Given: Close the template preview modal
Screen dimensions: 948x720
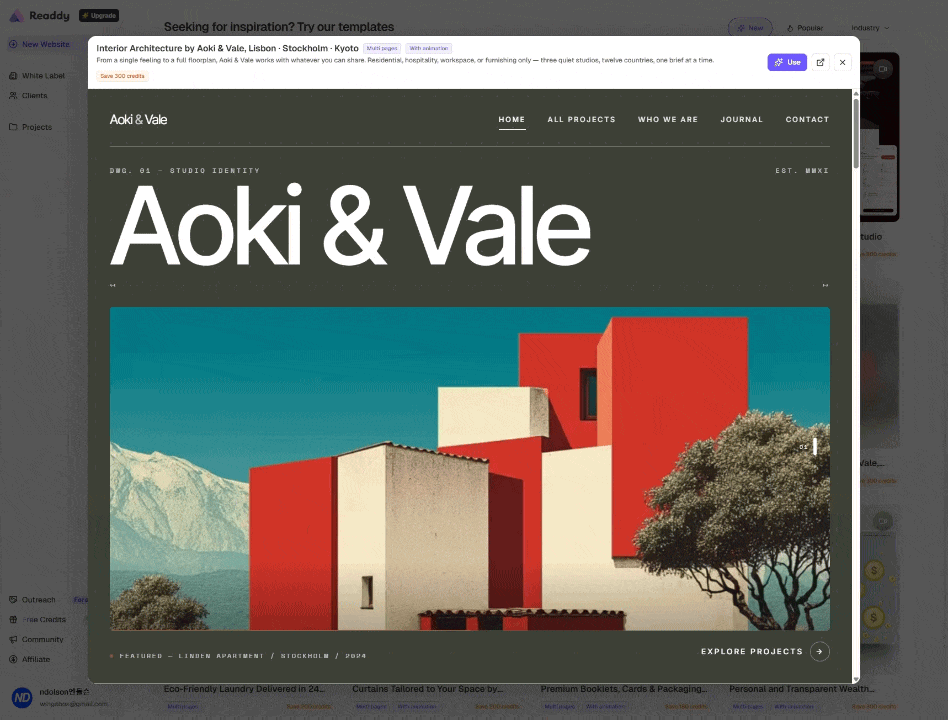Looking at the screenshot, I should pyautogui.click(x=842, y=62).
